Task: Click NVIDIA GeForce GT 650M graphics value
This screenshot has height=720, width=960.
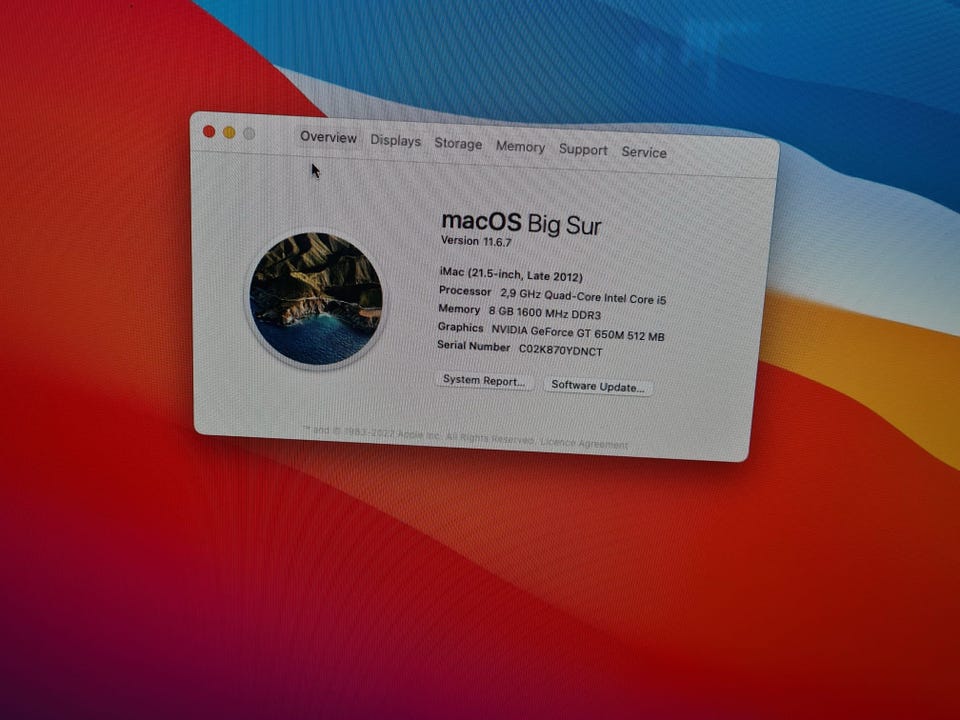Action: pyautogui.click(x=578, y=333)
